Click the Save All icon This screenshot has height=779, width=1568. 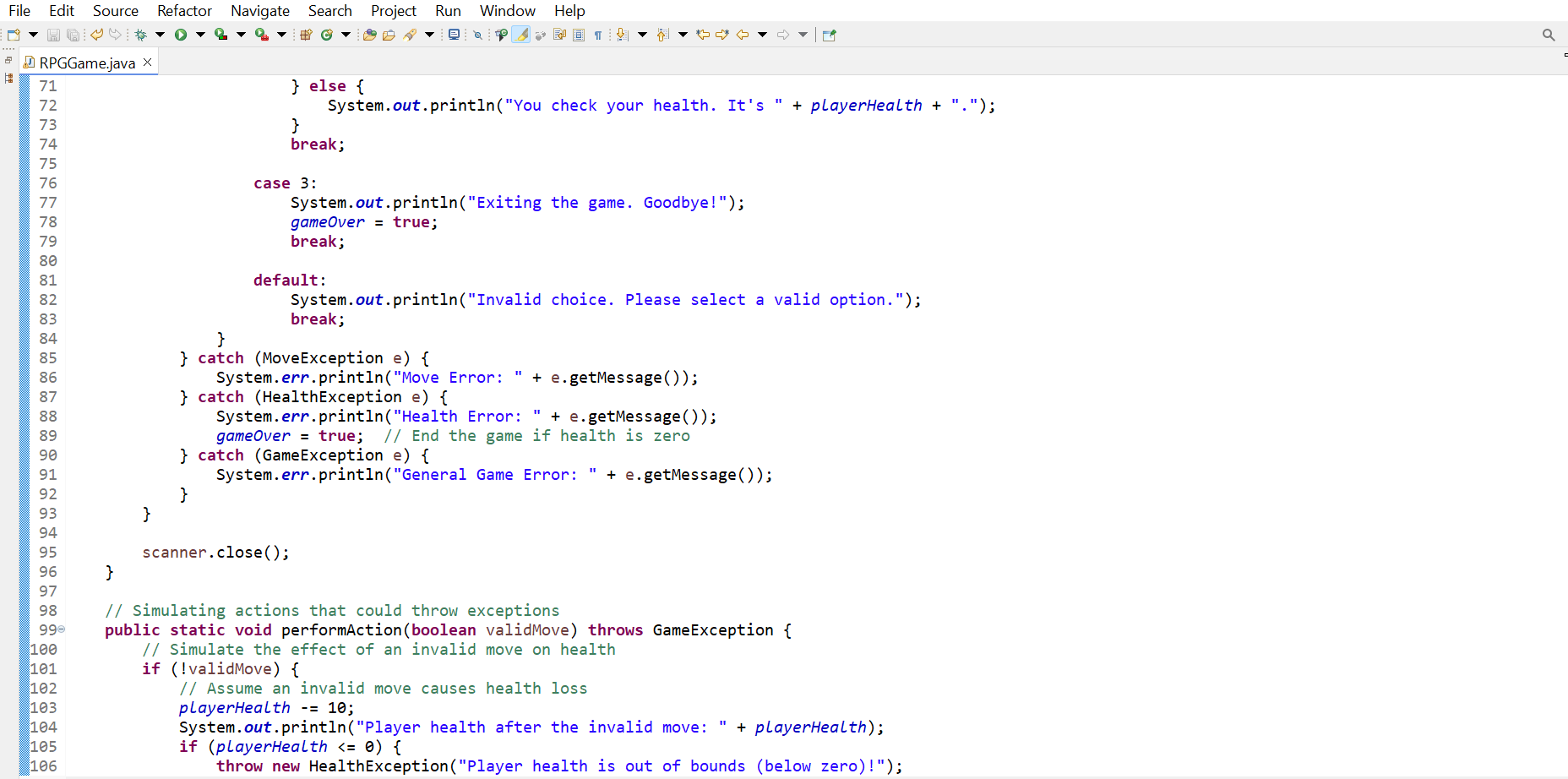73,35
